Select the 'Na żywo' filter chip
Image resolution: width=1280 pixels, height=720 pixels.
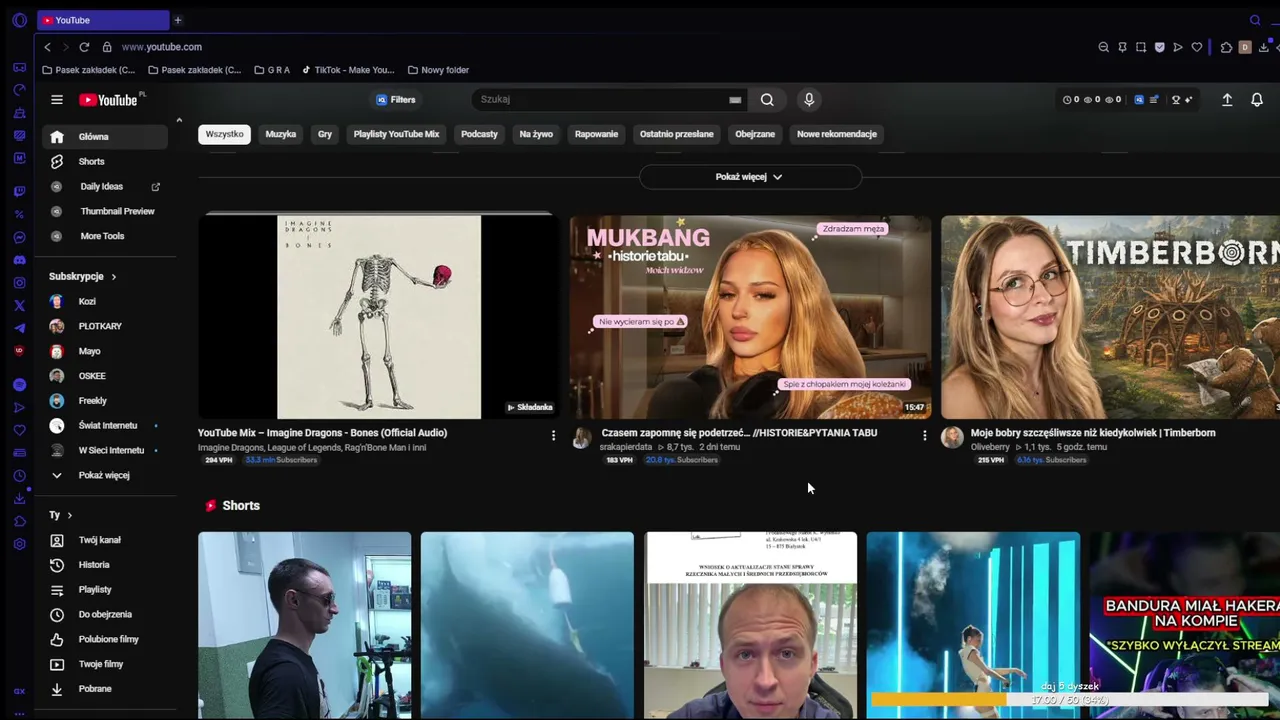(x=536, y=134)
